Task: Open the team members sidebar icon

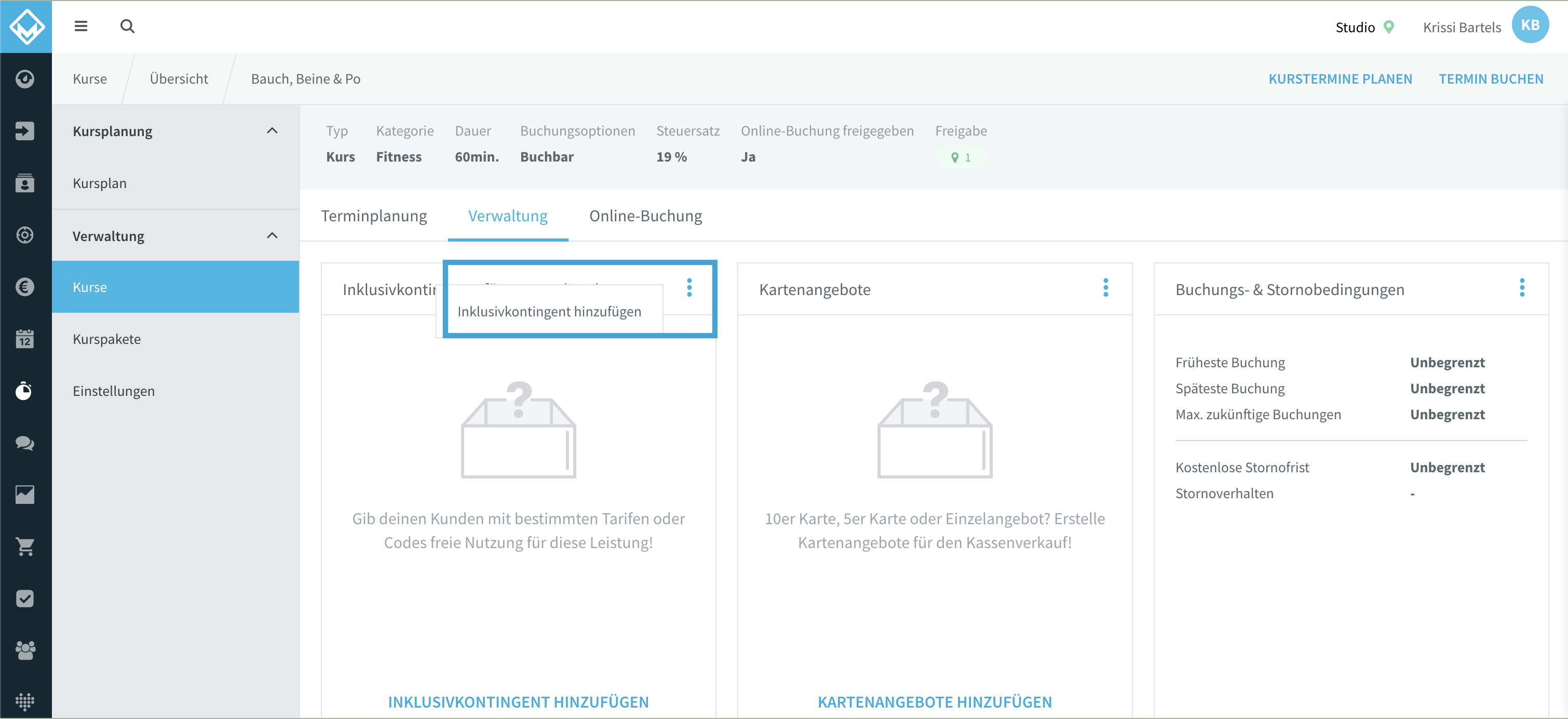Action: click(25, 650)
